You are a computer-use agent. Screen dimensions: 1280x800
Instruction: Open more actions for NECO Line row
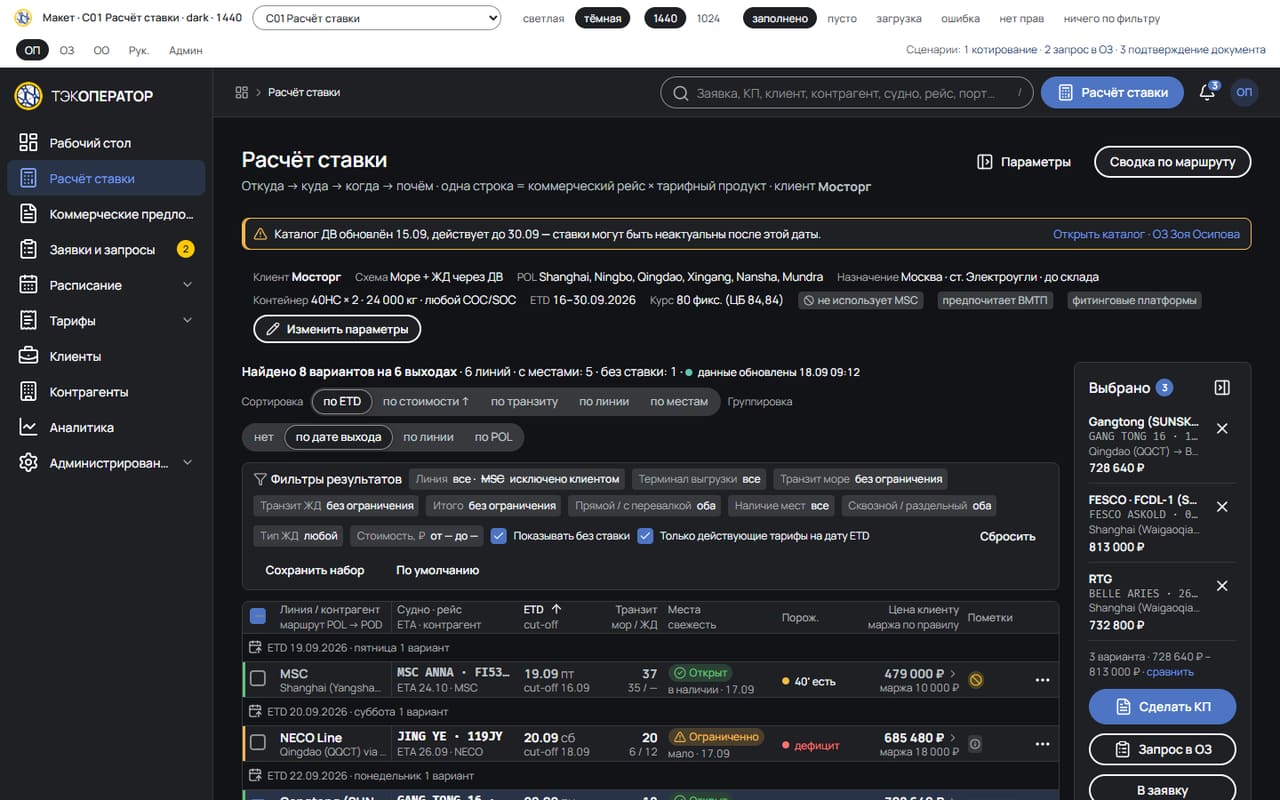1042,744
